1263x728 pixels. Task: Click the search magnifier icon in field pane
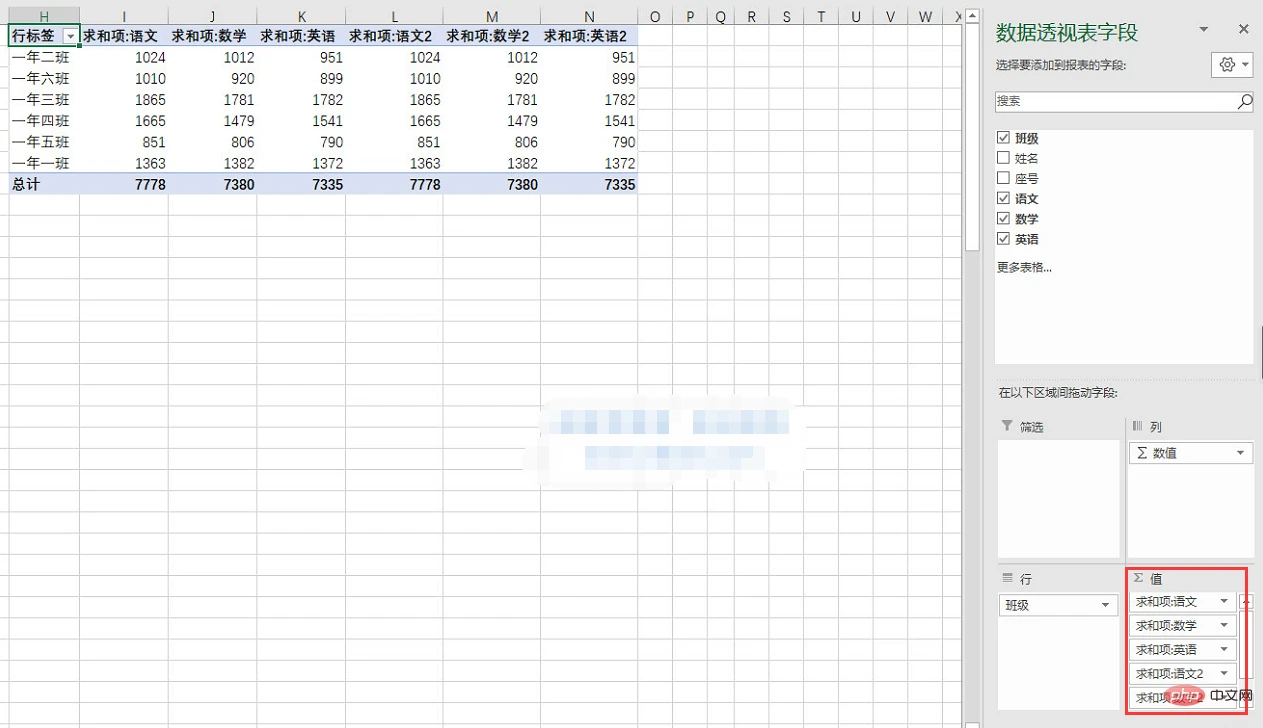(x=1244, y=102)
